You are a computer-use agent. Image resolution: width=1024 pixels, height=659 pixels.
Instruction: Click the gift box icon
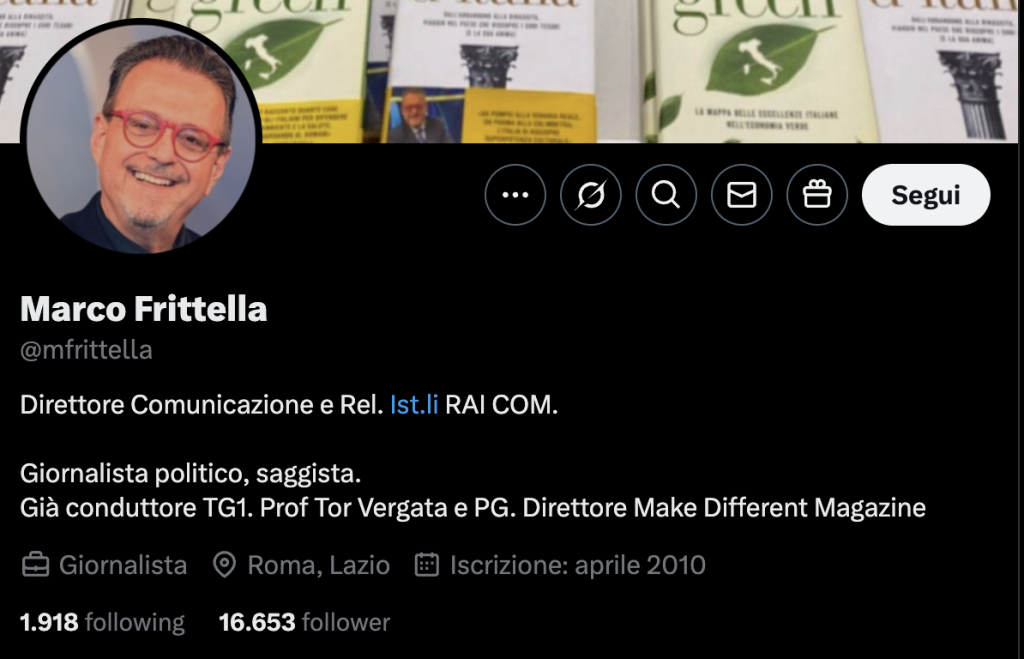click(x=817, y=195)
